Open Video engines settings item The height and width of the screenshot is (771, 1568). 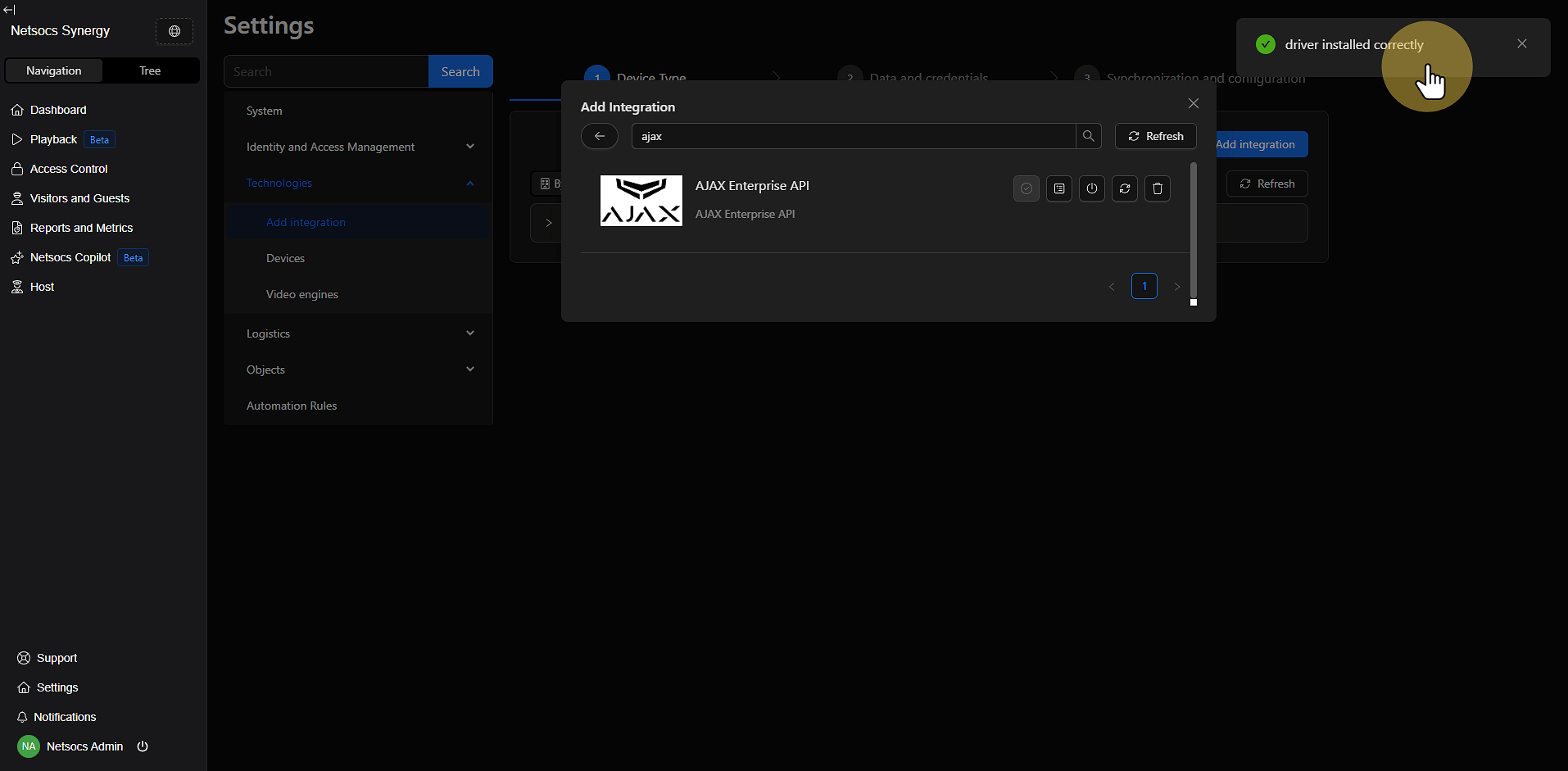point(301,294)
